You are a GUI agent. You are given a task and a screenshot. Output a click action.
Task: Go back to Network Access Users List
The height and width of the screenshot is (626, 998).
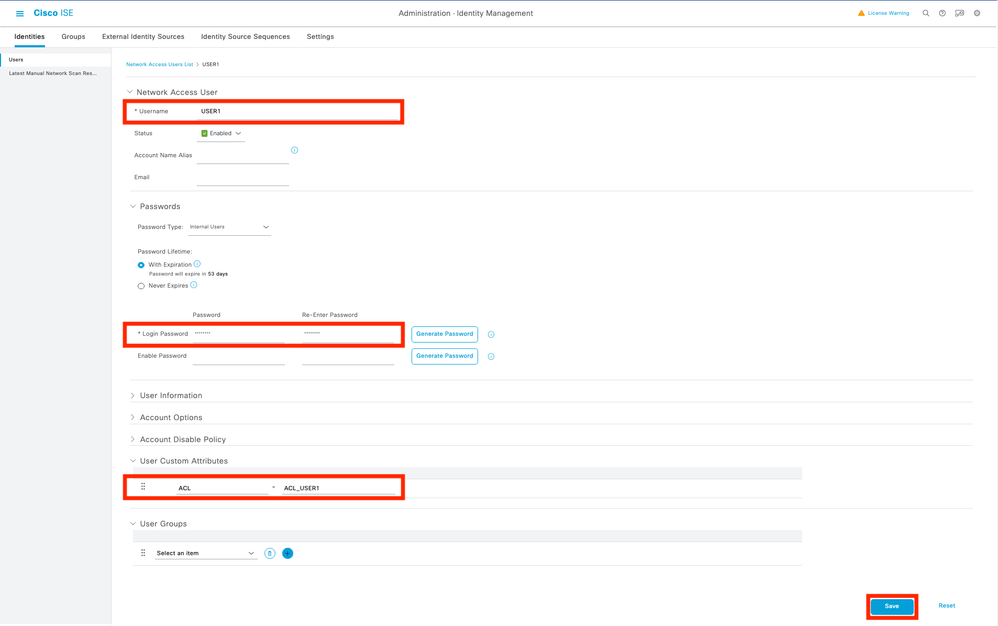tap(159, 64)
